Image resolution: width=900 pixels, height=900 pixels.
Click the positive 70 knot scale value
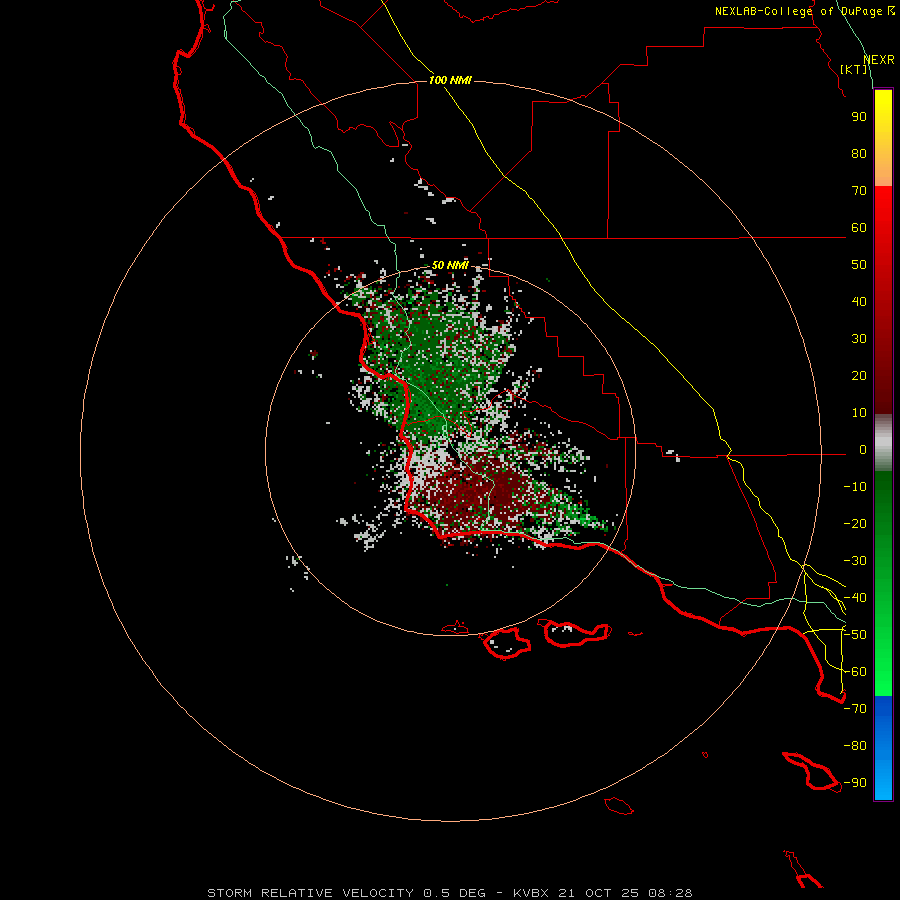point(859,191)
